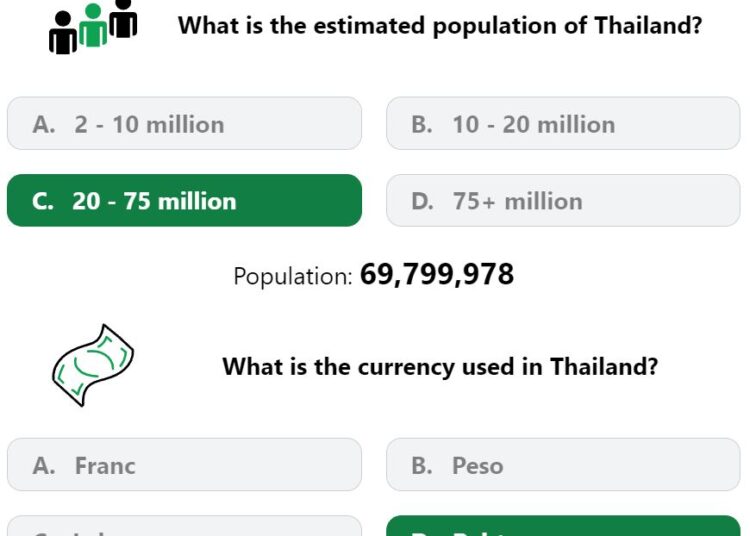
Task: Click the question about Thailand's currency
Action: click(440, 367)
